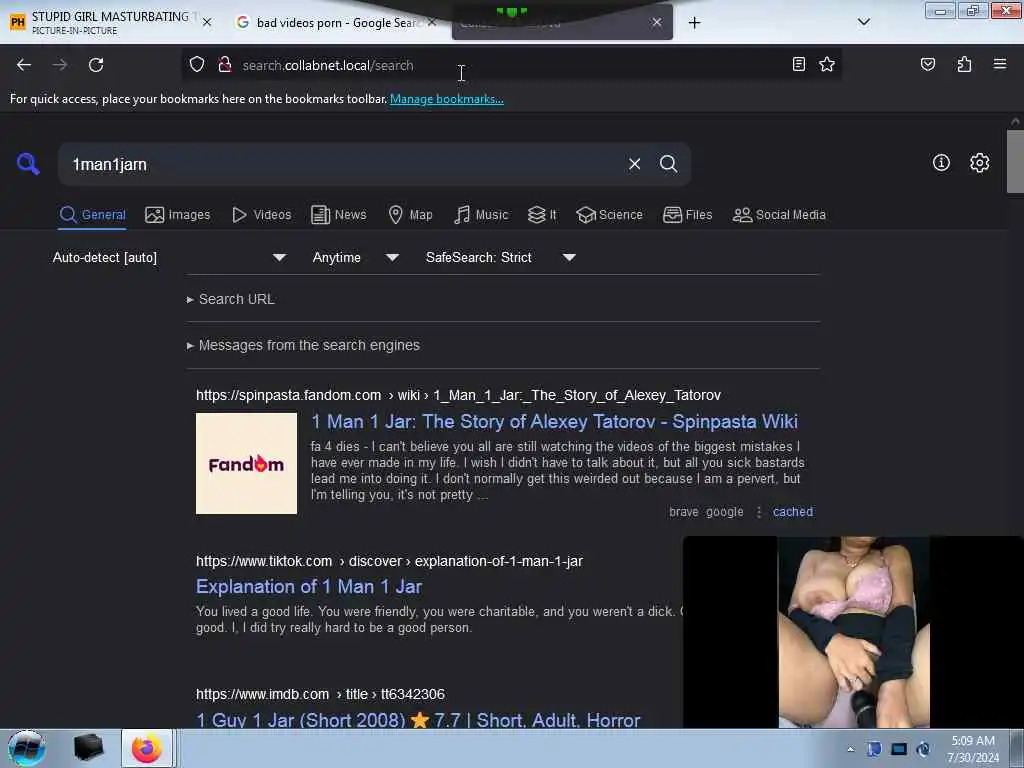Bookmark this page with the star
Screen dimensions: 1024x768
(x=827, y=64)
